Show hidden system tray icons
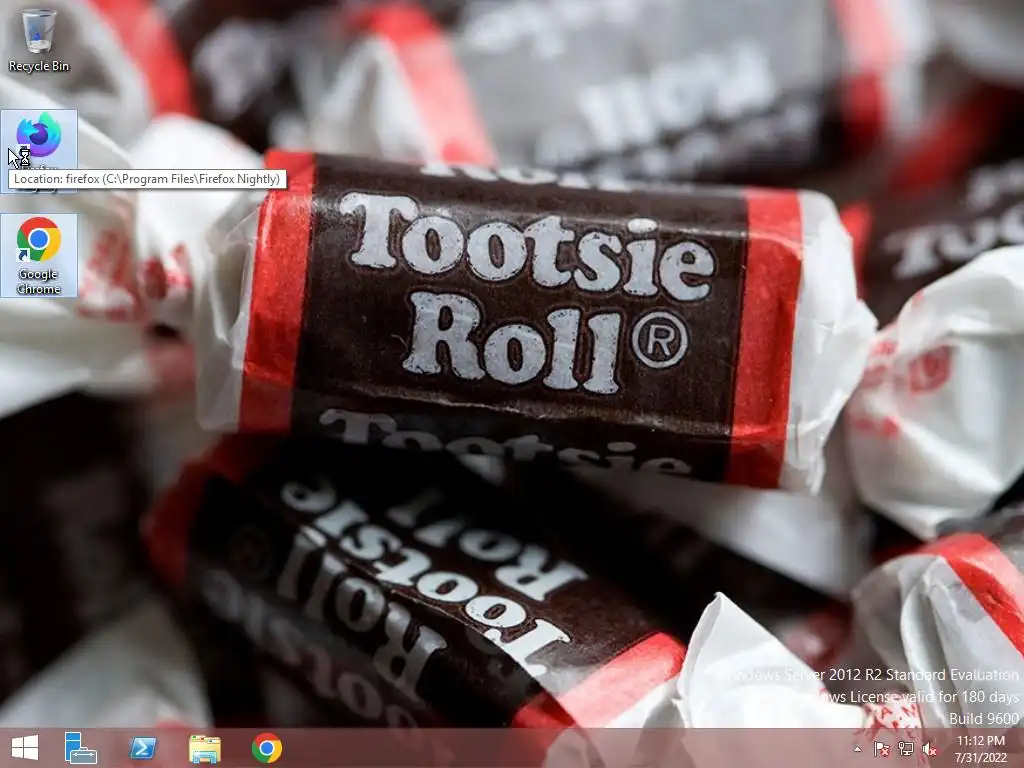 tap(857, 749)
